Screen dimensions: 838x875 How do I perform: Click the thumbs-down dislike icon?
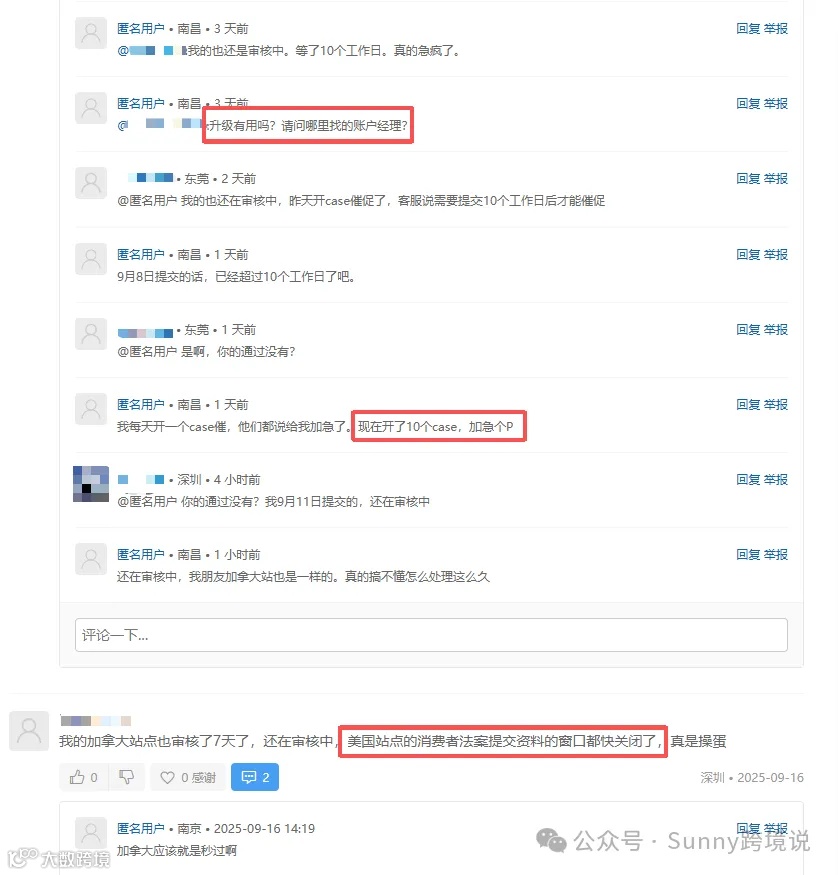pos(127,777)
